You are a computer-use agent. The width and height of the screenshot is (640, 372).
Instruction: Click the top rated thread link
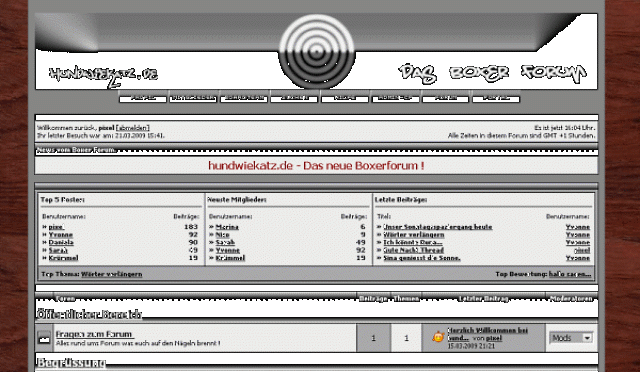click(x=570, y=274)
